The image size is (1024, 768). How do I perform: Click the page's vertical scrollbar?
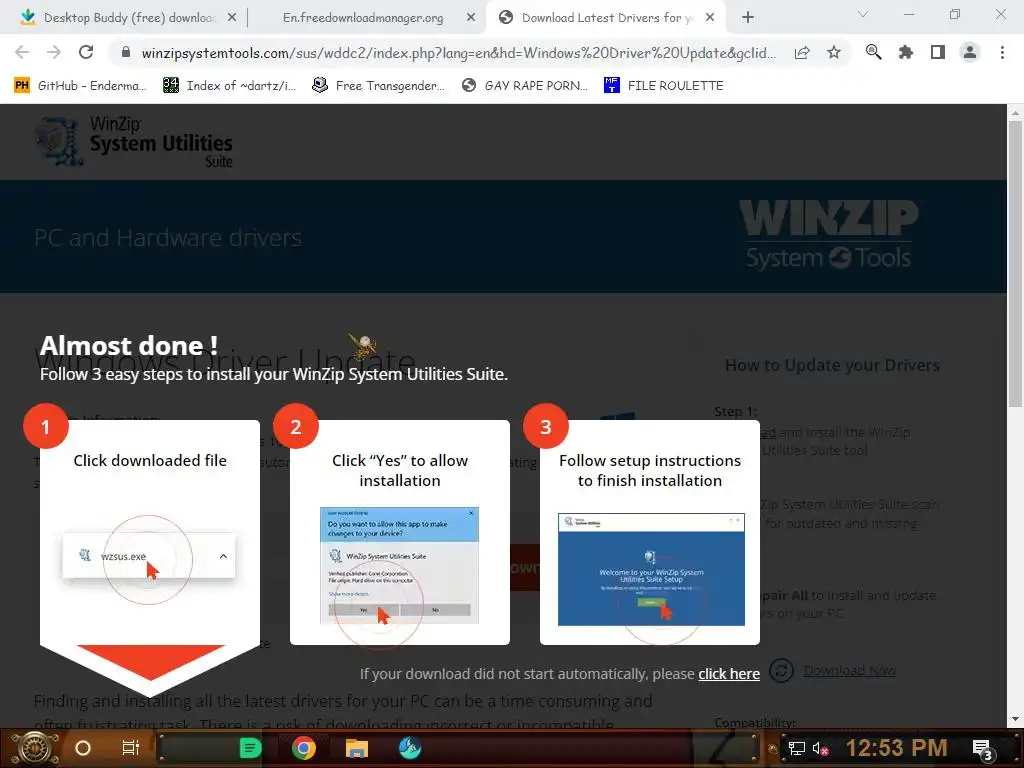tap(1015, 265)
